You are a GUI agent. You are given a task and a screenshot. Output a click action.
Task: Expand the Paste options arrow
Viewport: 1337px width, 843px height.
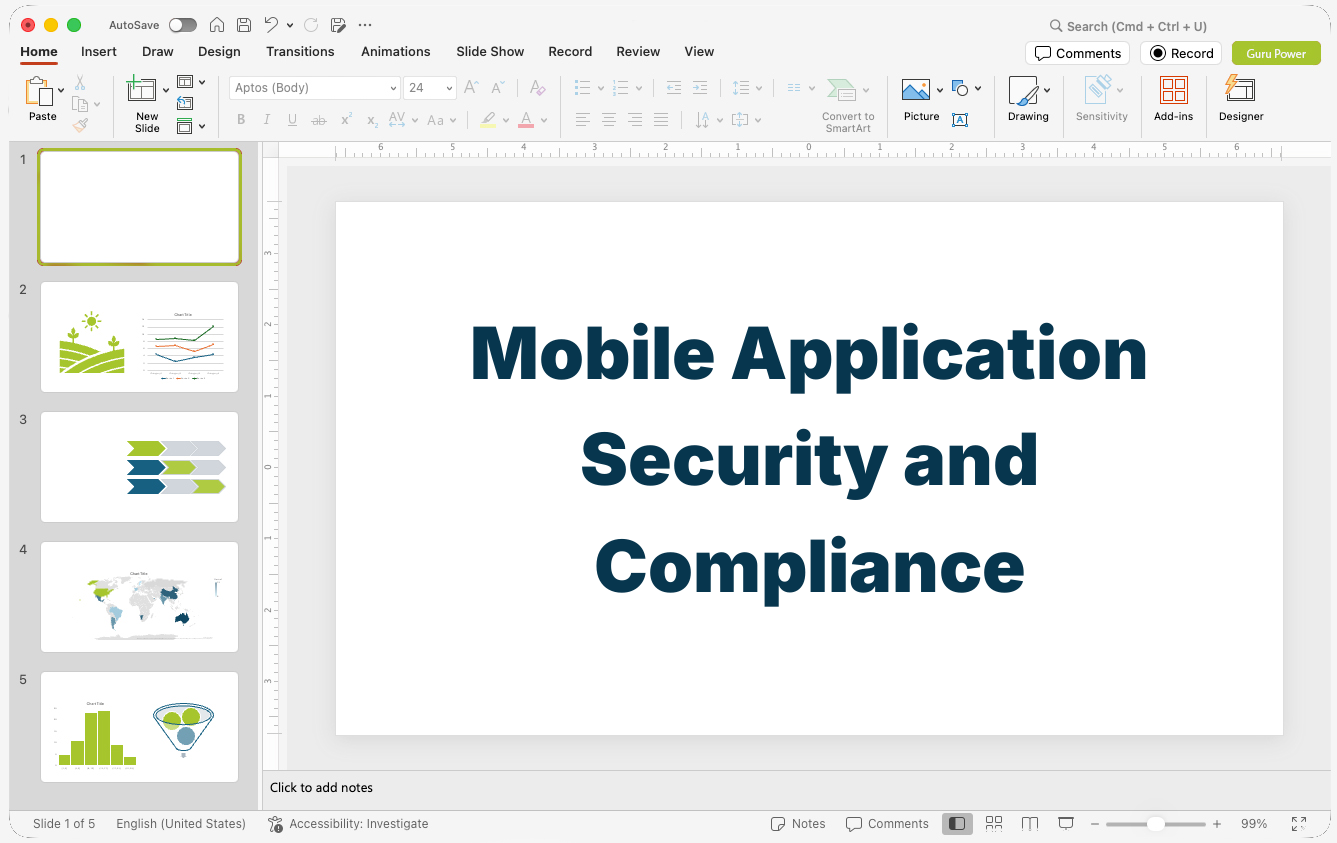tap(62, 90)
